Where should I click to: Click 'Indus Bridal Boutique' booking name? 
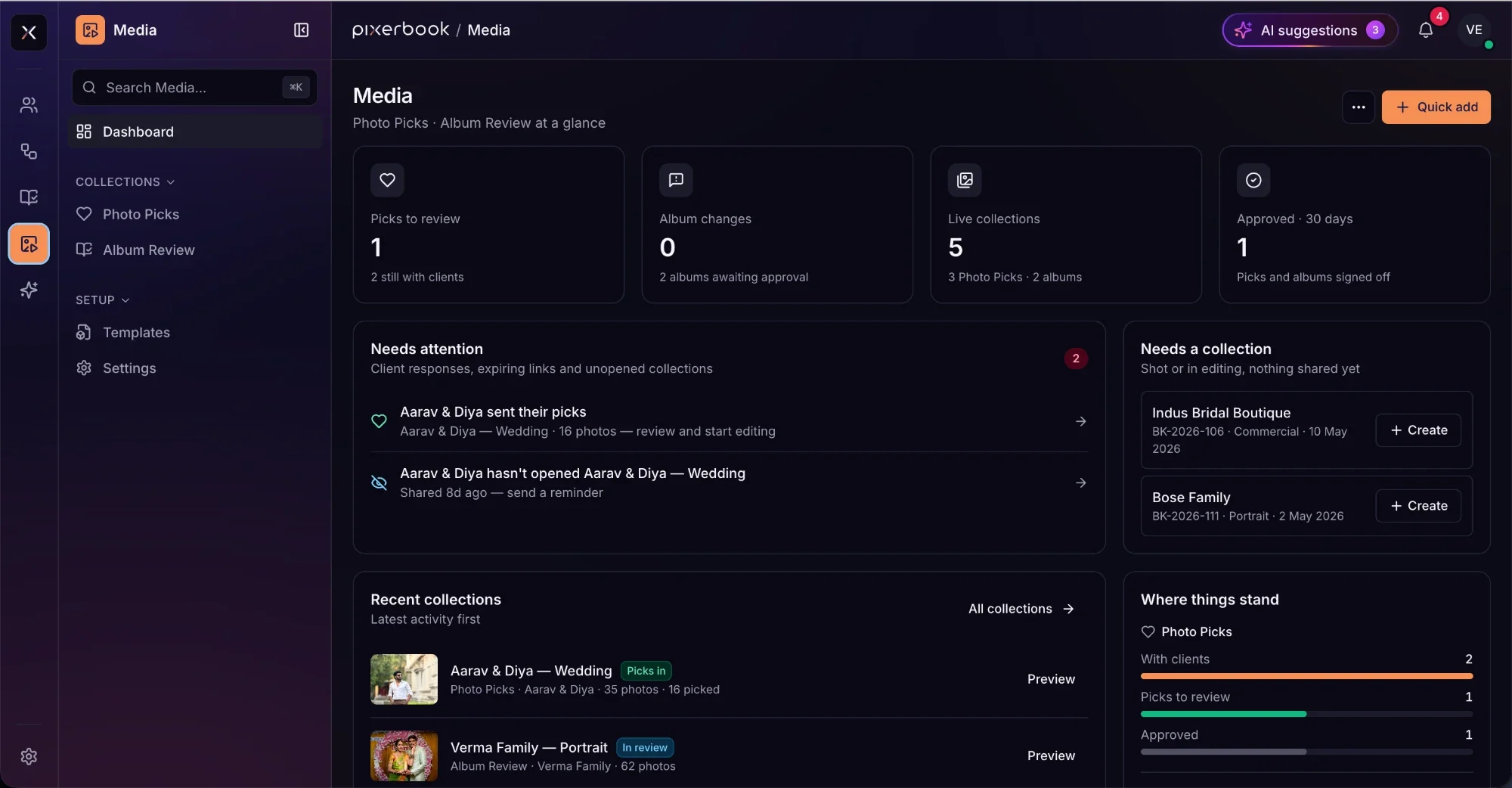1221,413
